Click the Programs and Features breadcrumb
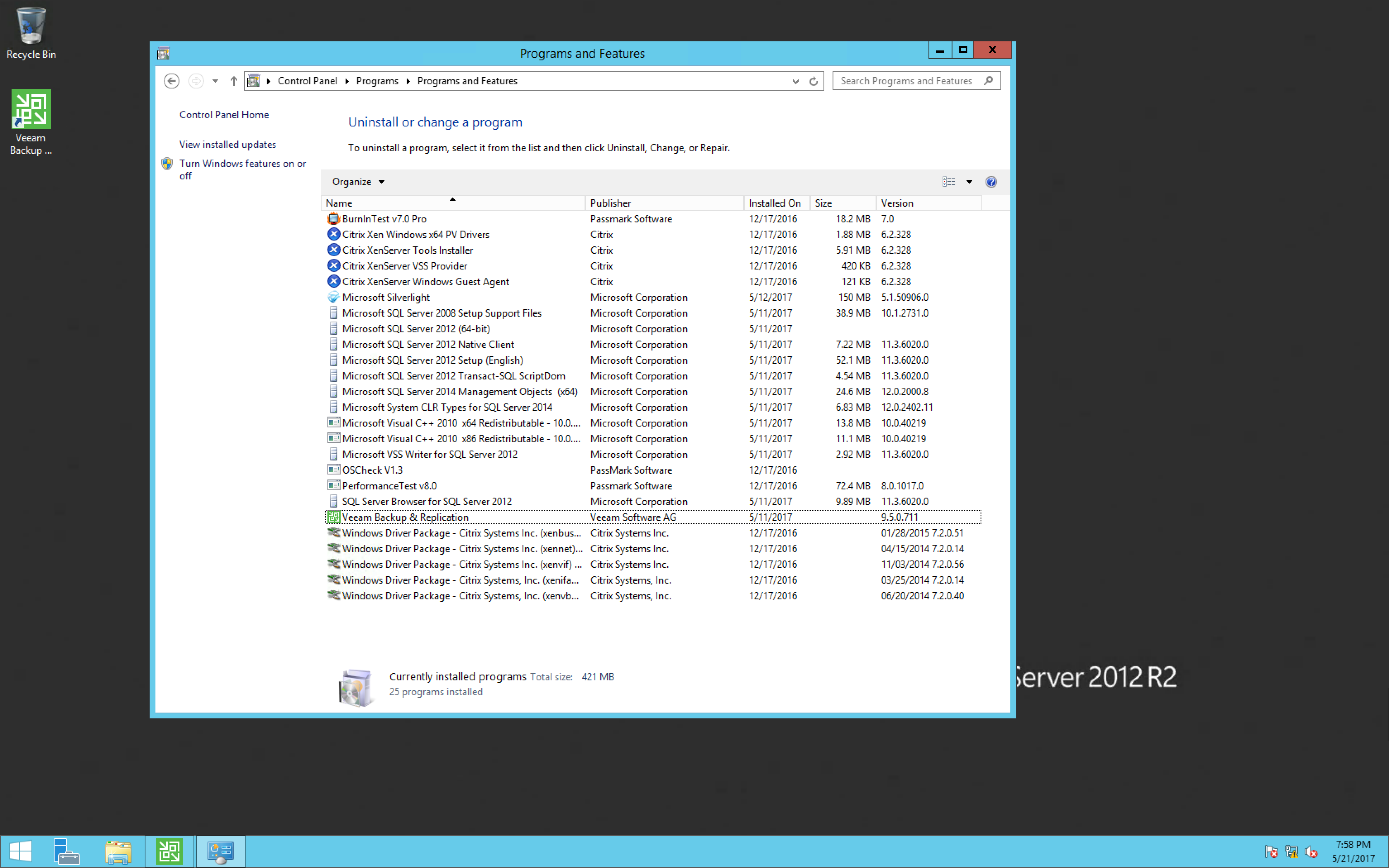Image resolution: width=1389 pixels, height=868 pixels. coord(466,81)
